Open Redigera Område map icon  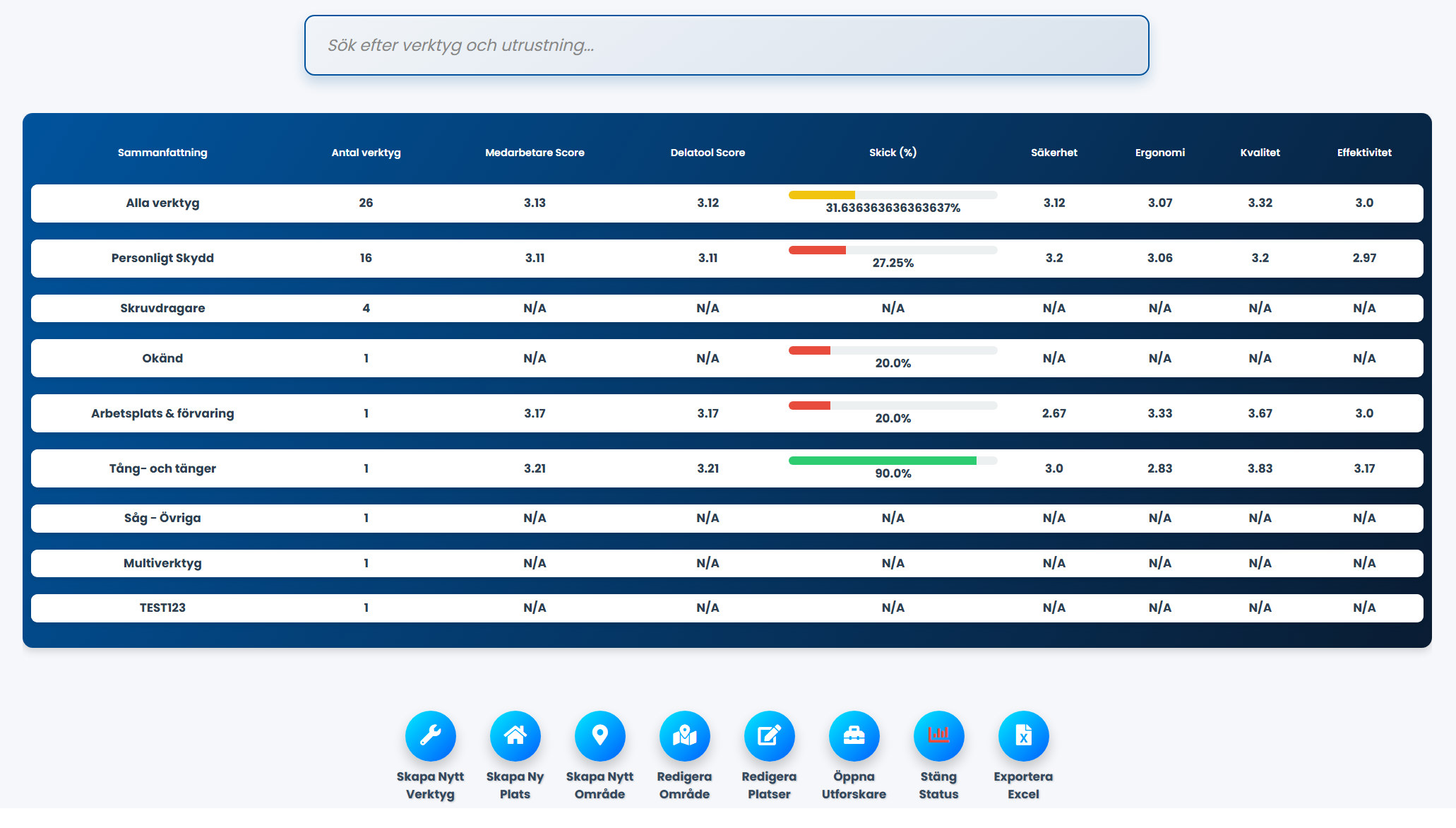(684, 735)
